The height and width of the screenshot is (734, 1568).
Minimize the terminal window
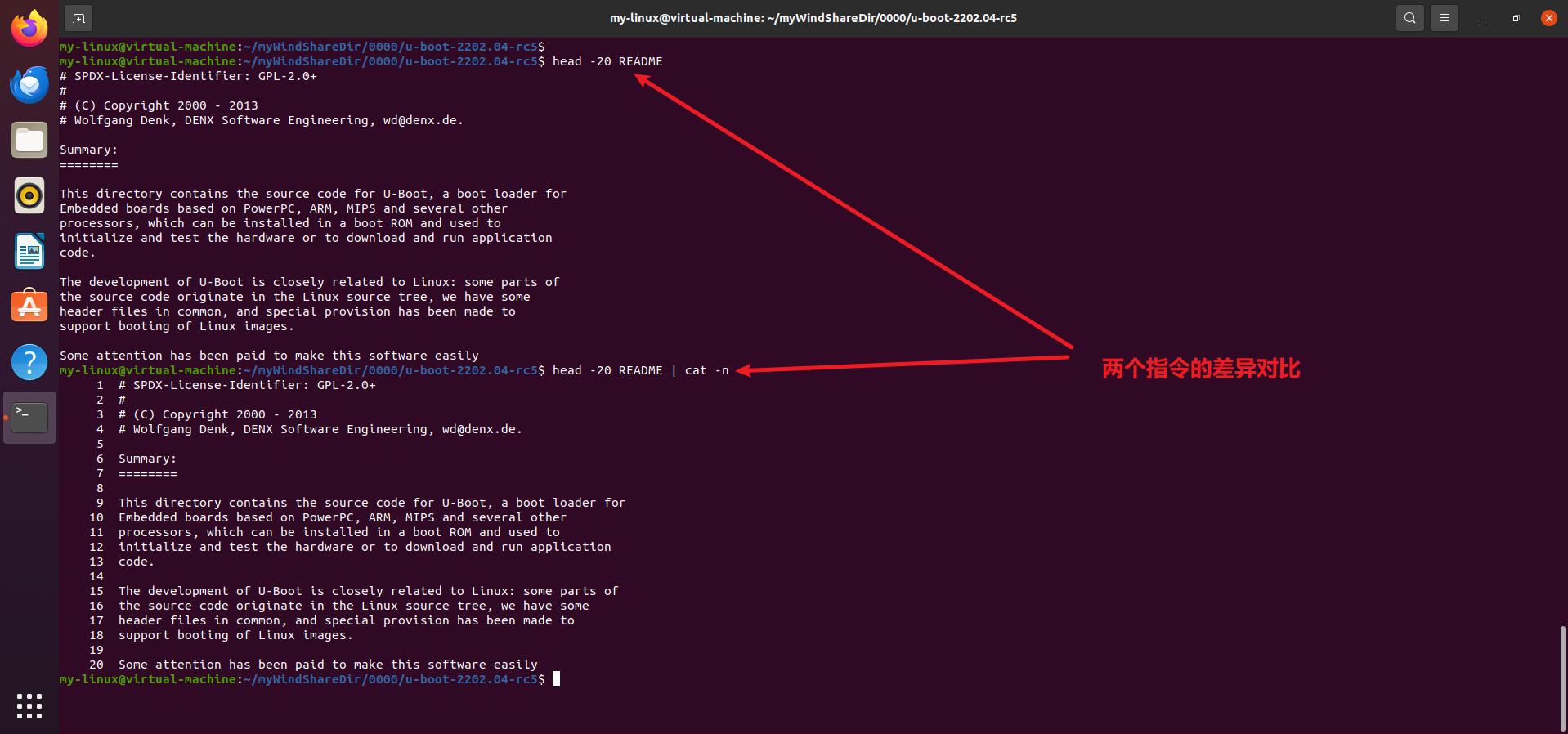click(1483, 18)
